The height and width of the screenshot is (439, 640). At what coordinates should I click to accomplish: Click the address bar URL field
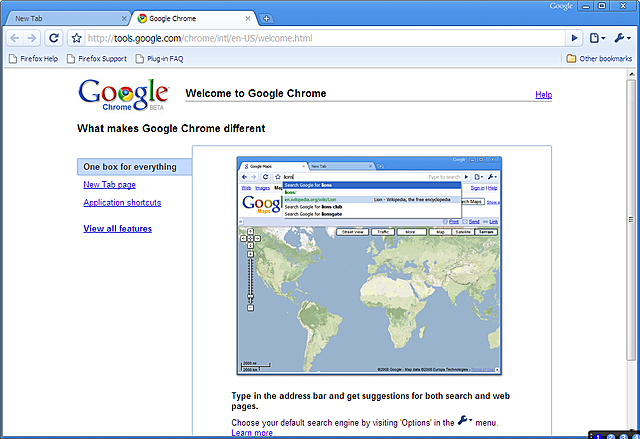pos(324,38)
